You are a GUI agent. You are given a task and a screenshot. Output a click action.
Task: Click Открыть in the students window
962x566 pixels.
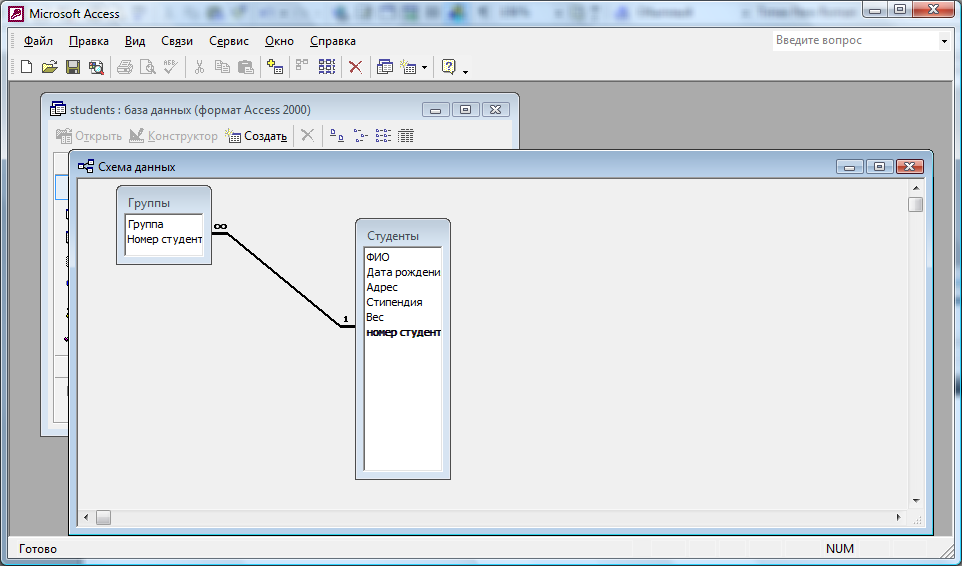pyautogui.click(x=89, y=136)
